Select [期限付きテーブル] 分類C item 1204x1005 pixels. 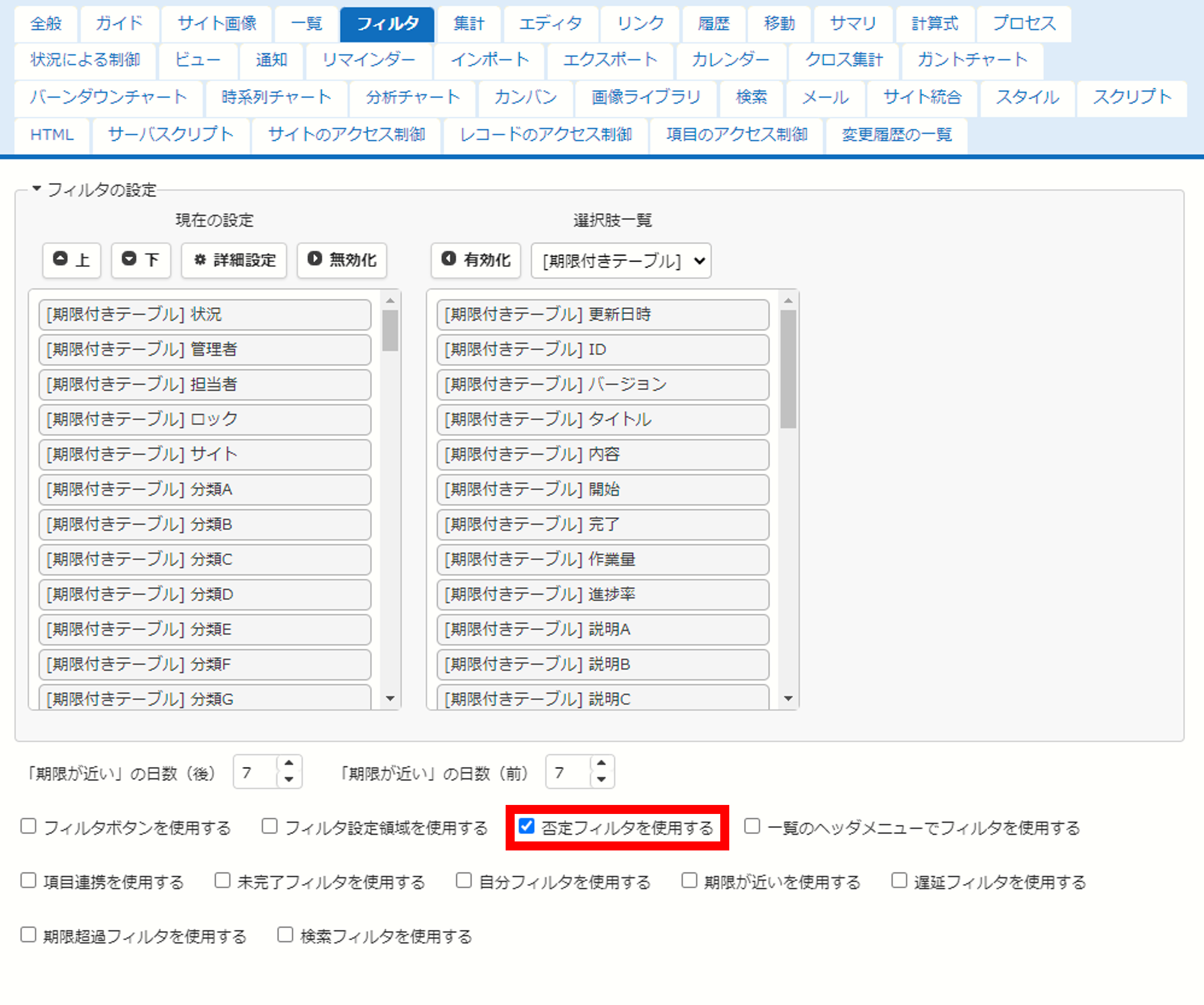pyautogui.click(x=205, y=559)
